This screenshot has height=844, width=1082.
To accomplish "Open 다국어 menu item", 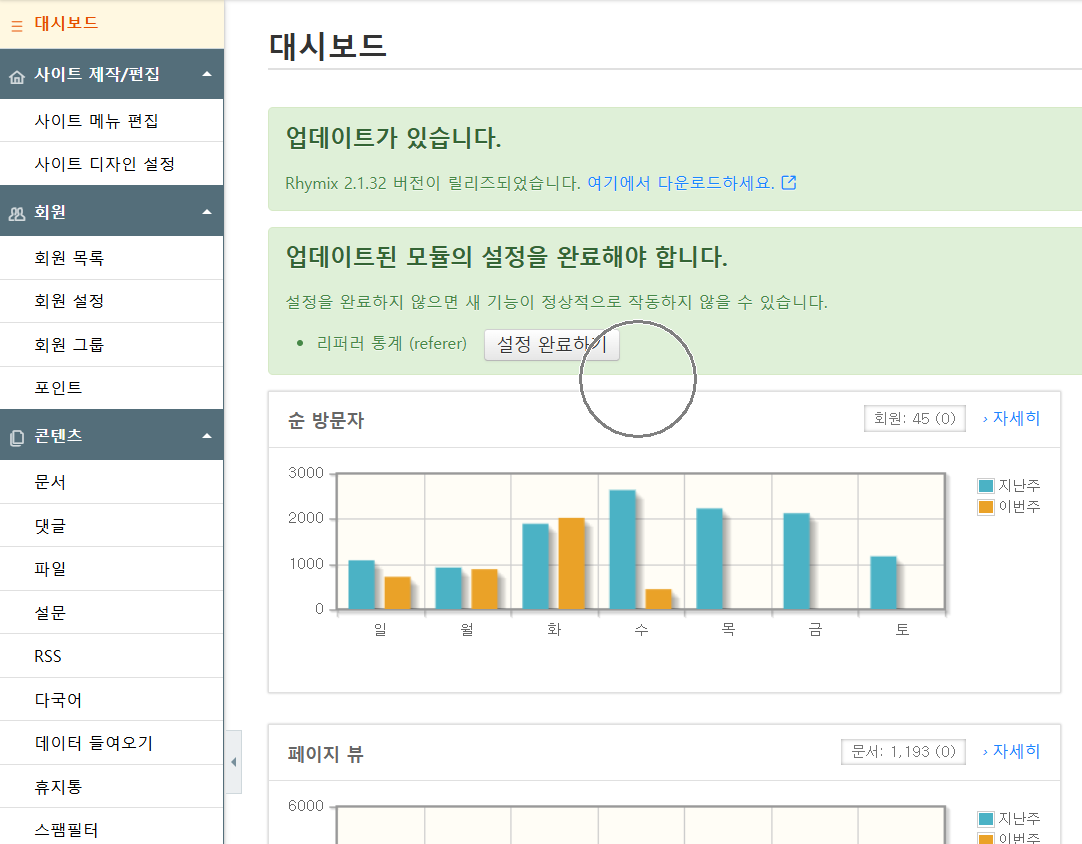I will click(x=112, y=700).
